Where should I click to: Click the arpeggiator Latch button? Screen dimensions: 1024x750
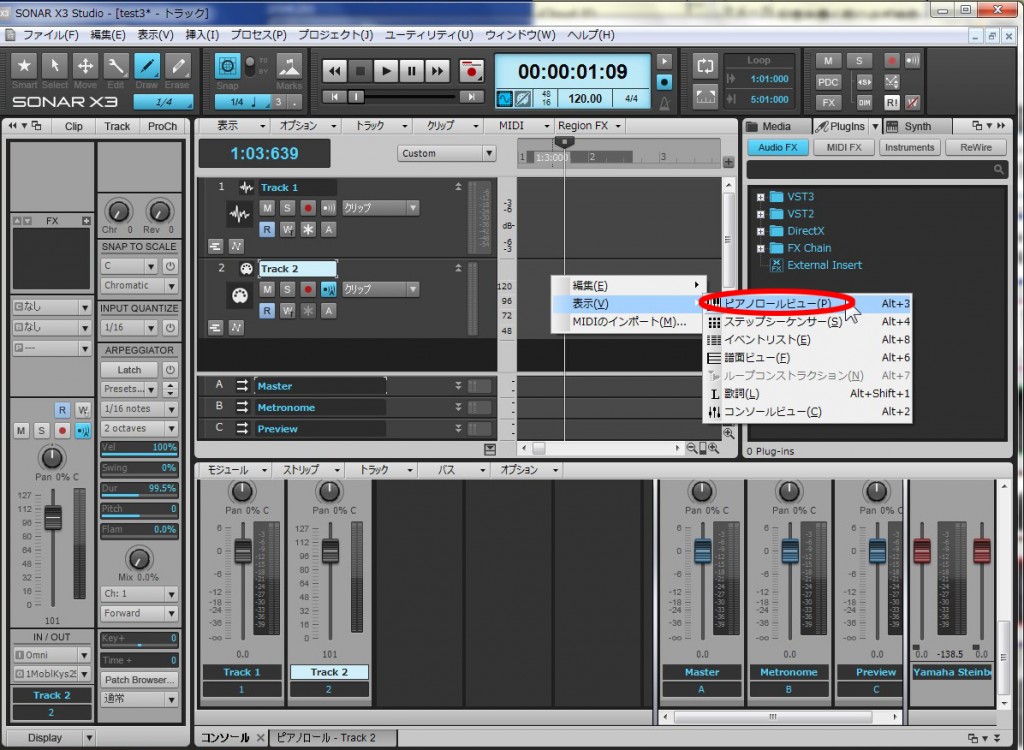[129, 370]
